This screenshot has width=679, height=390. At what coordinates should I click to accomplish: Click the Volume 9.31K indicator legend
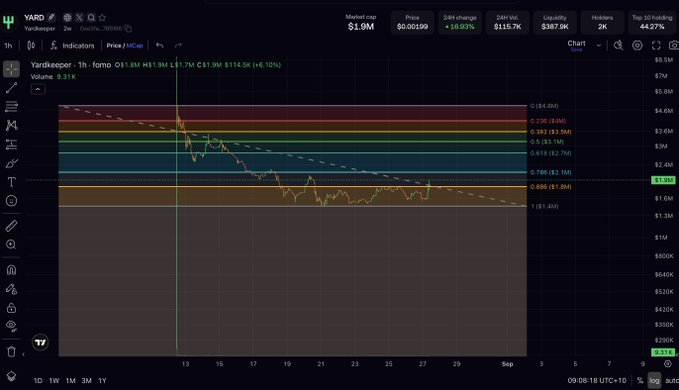click(53, 77)
